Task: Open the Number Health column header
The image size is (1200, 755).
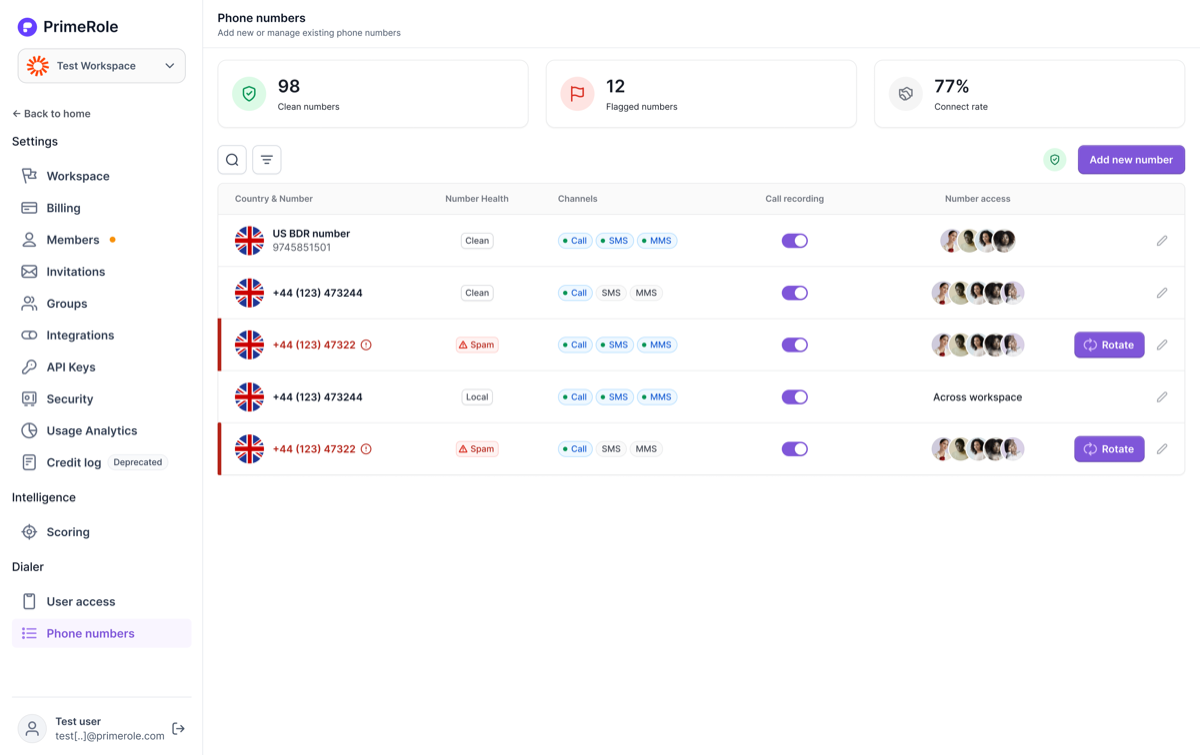Action: click(x=477, y=199)
